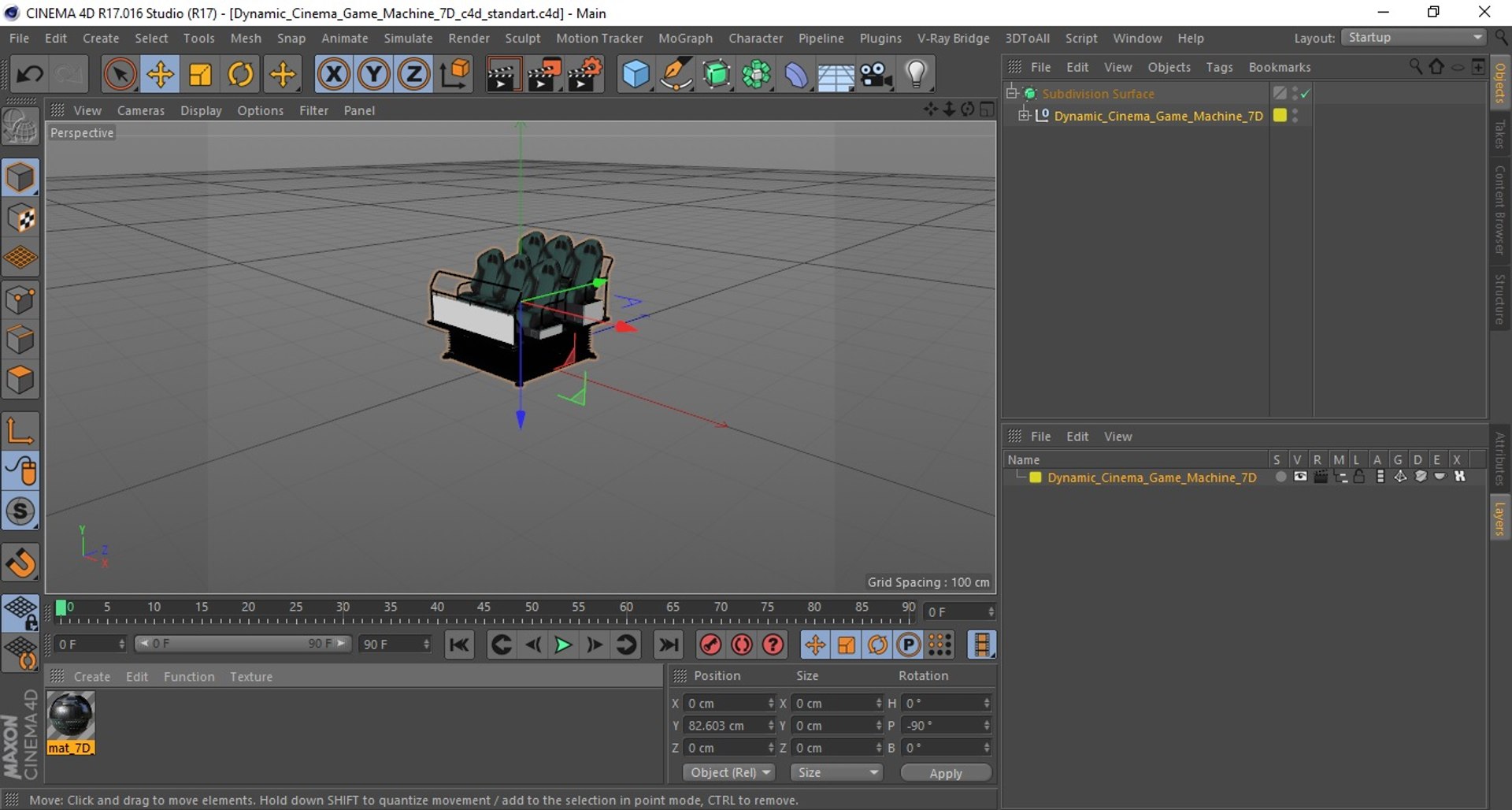Open the Layout Startup dropdown

pyautogui.click(x=1414, y=38)
